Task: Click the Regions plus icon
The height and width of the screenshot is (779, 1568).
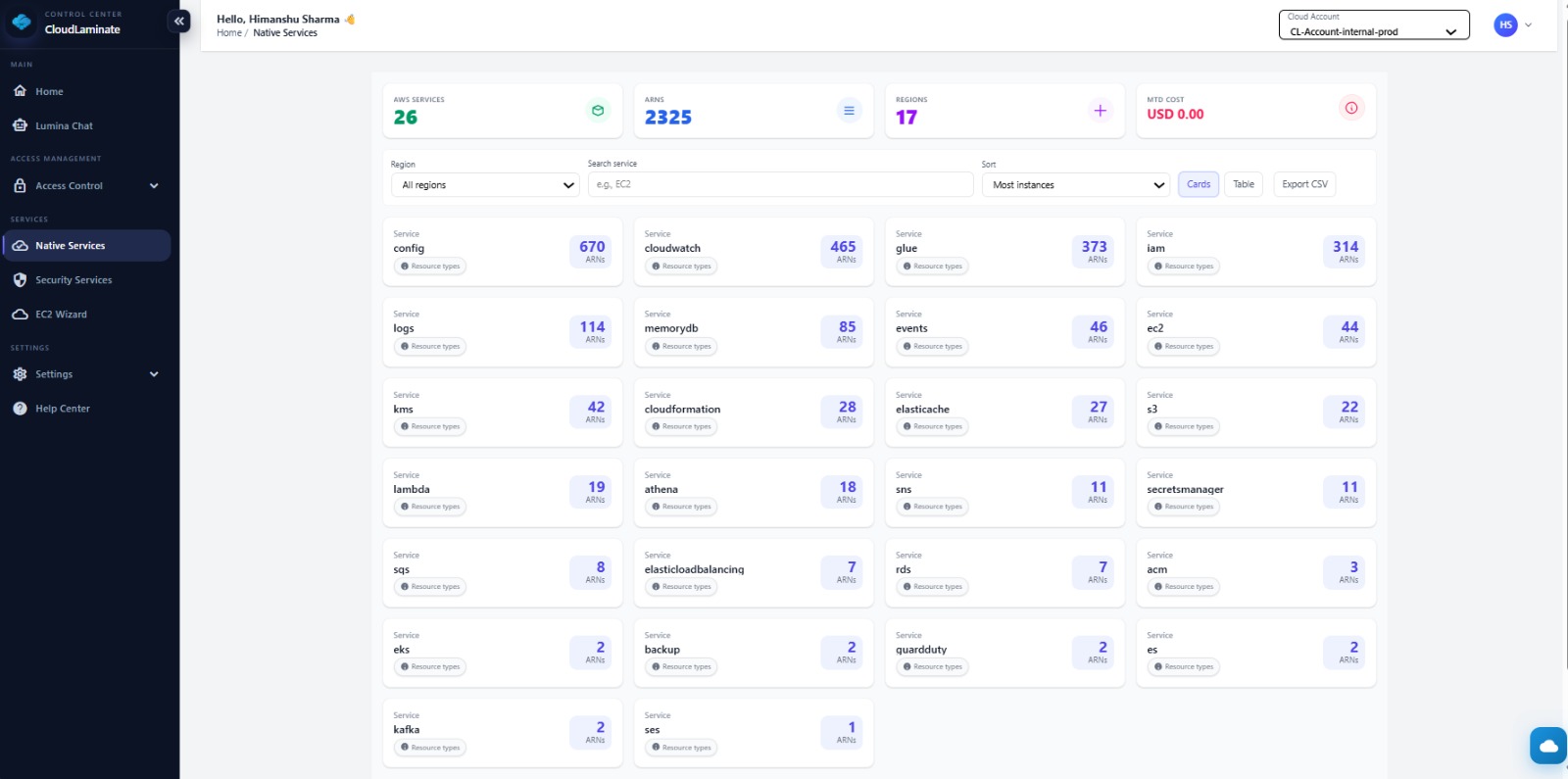Action: tap(1100, 111)
